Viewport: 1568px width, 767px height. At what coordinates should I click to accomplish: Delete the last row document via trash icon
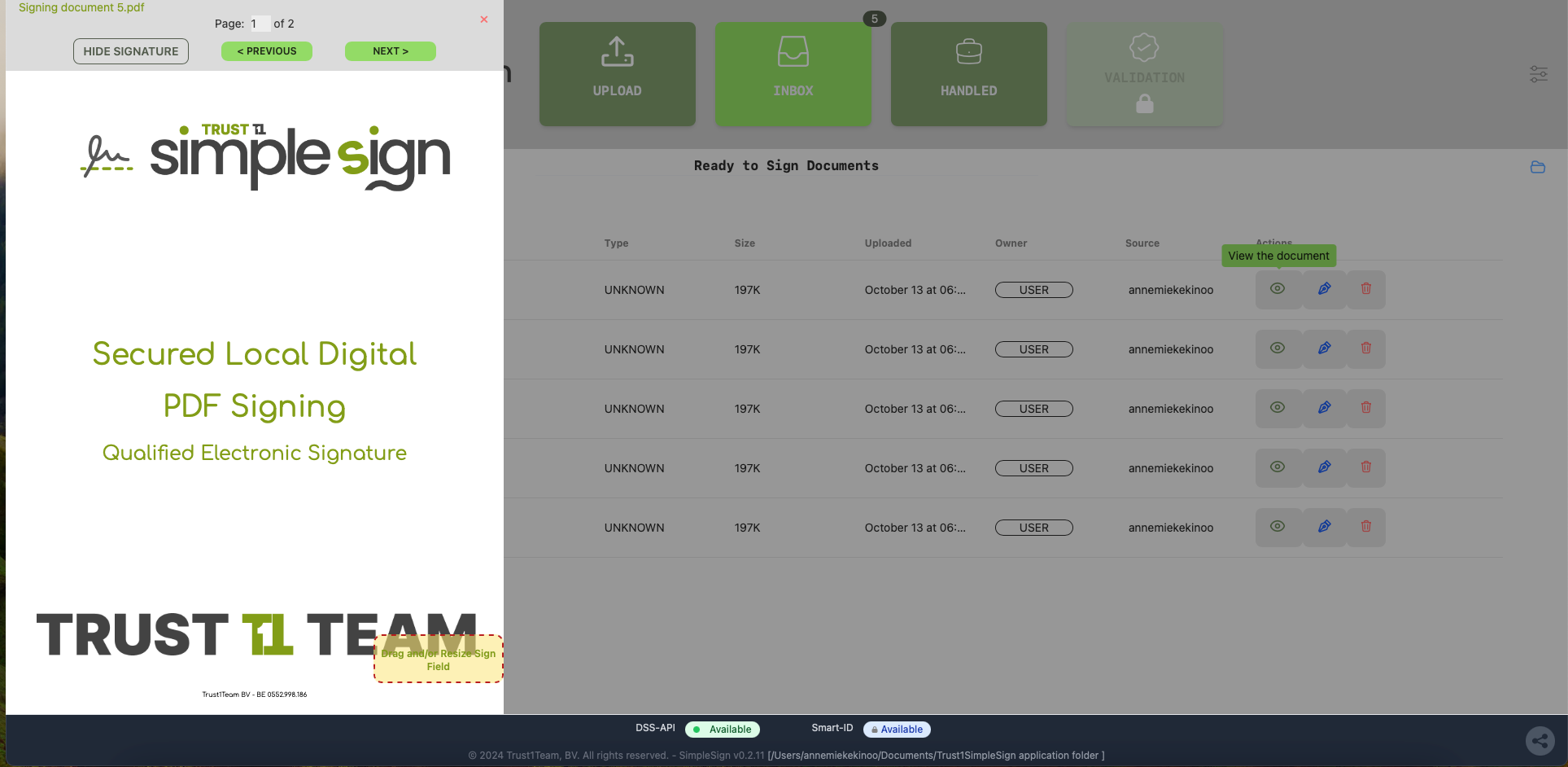click(1366, 527)
